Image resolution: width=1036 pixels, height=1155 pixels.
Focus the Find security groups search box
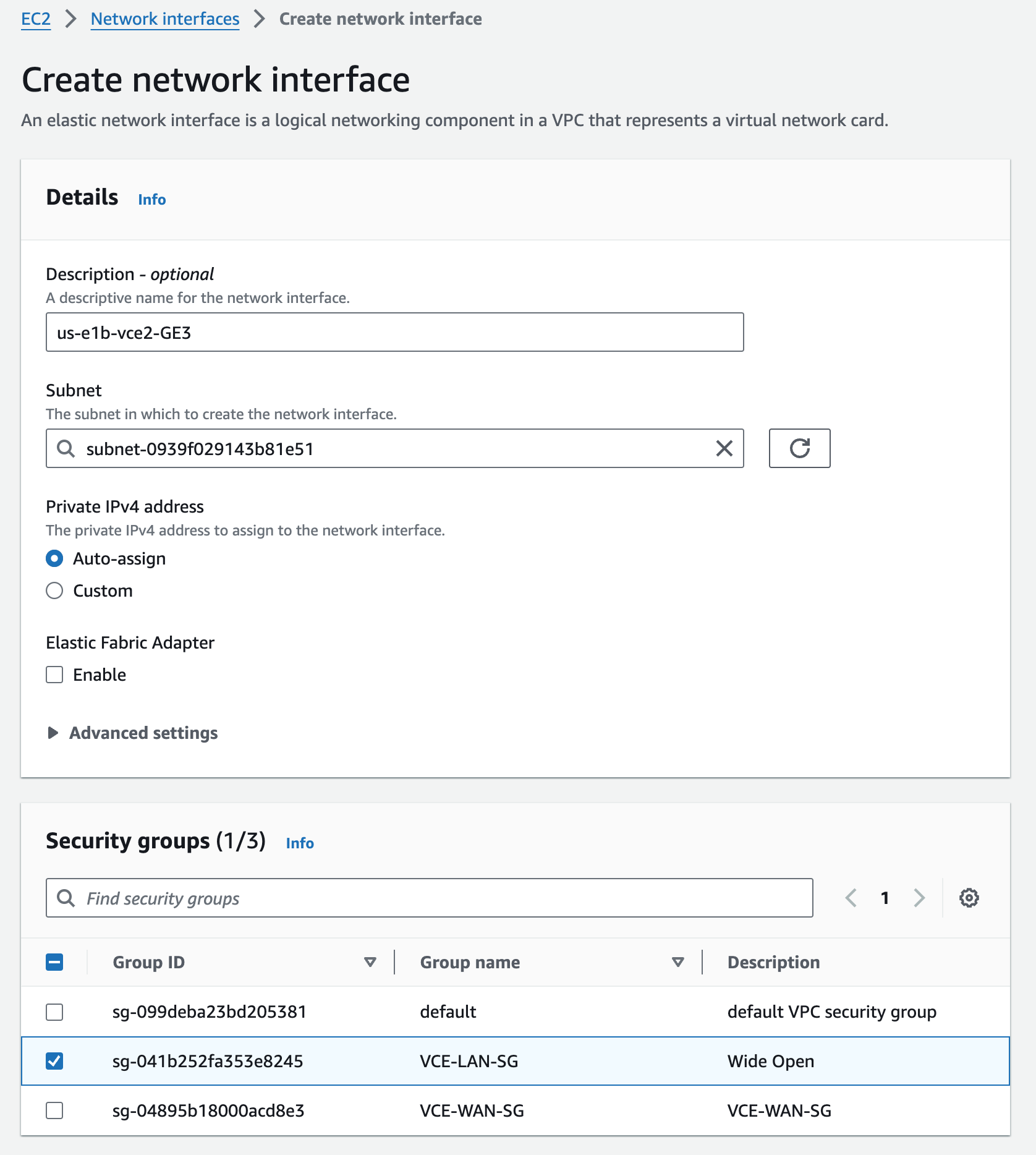[429, 898]
